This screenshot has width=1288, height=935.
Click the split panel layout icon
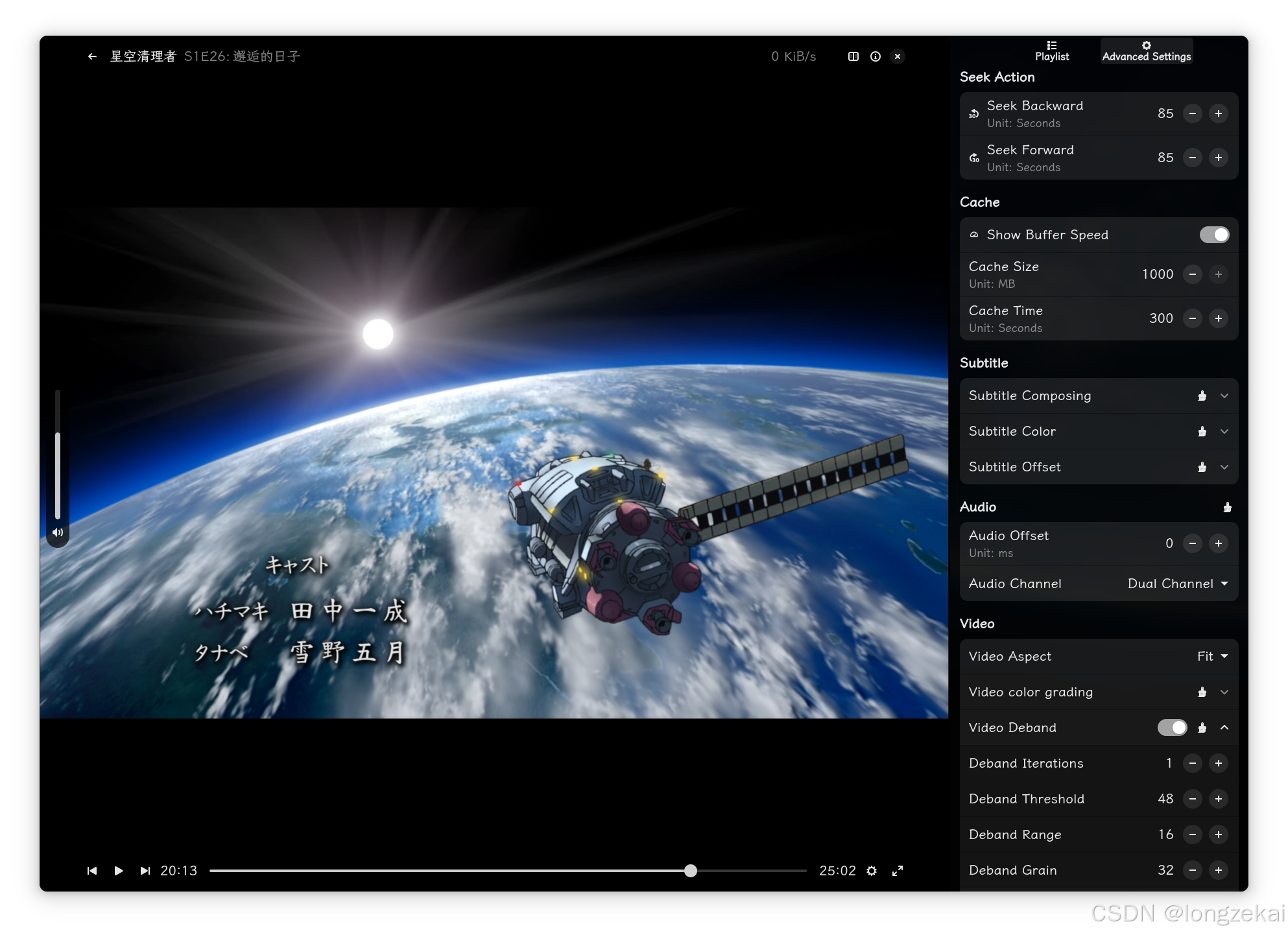(853, 56)
